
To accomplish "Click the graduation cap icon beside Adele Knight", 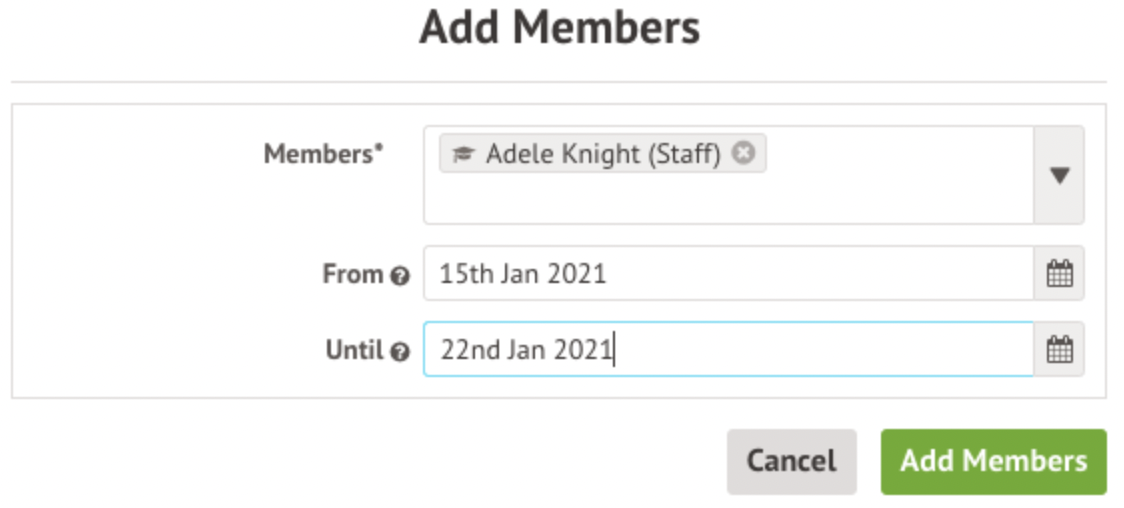I will (462, 155).
